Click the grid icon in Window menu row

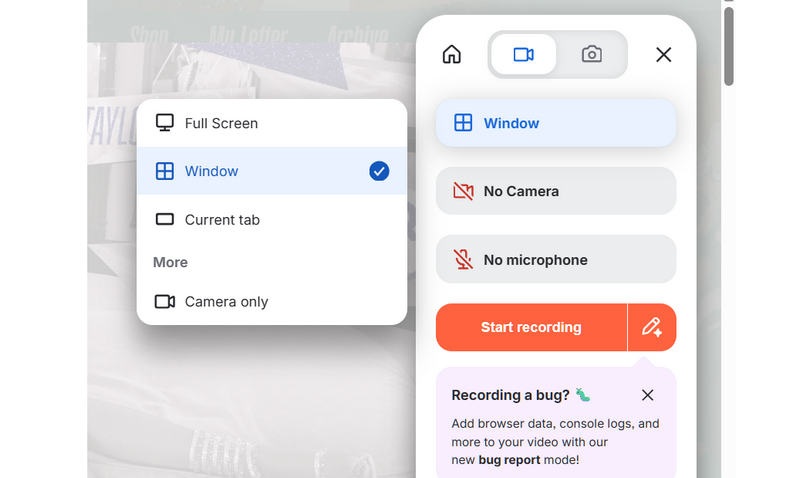coord(164,171)
